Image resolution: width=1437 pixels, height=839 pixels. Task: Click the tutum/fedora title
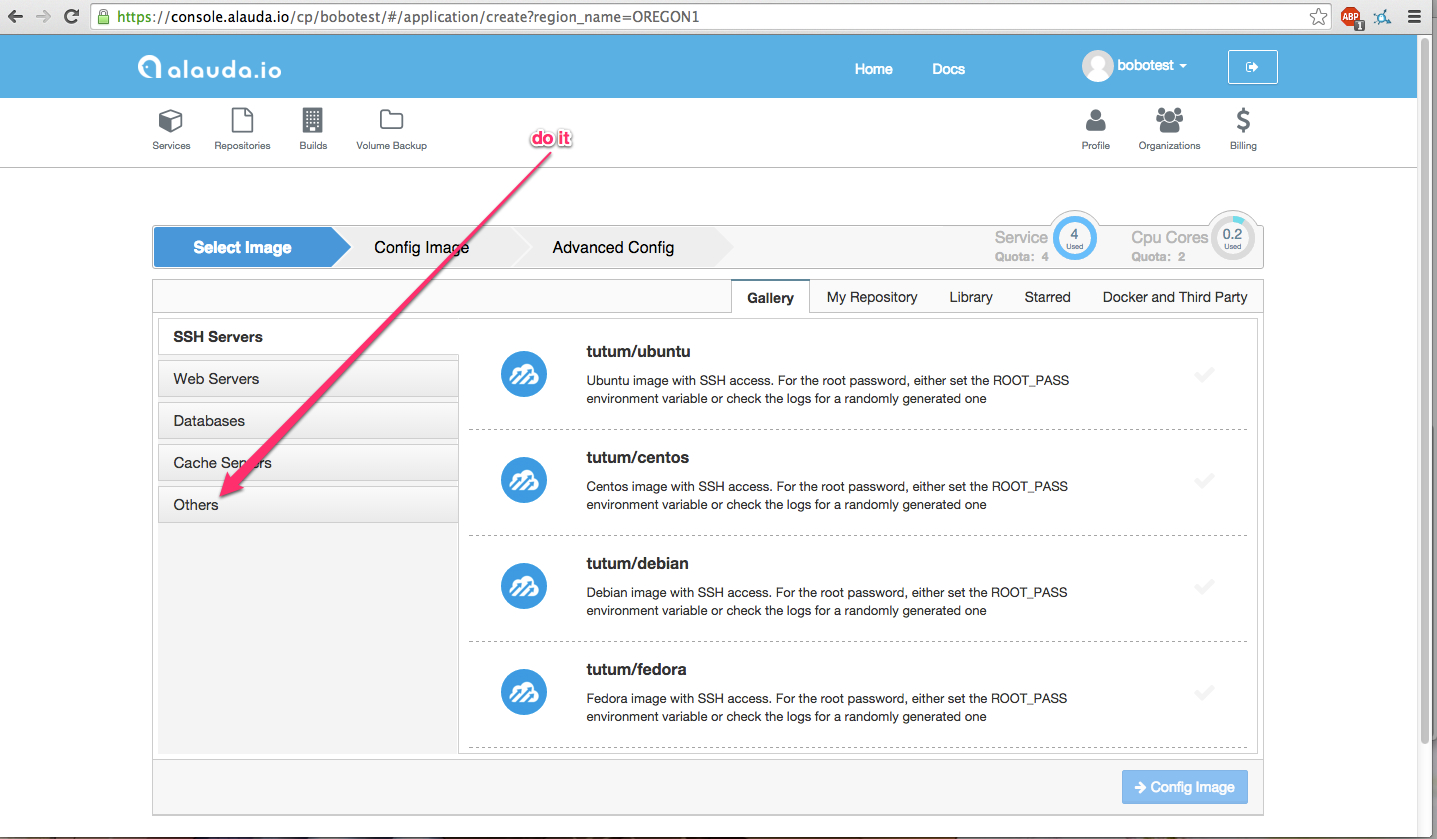click(636, 670)
